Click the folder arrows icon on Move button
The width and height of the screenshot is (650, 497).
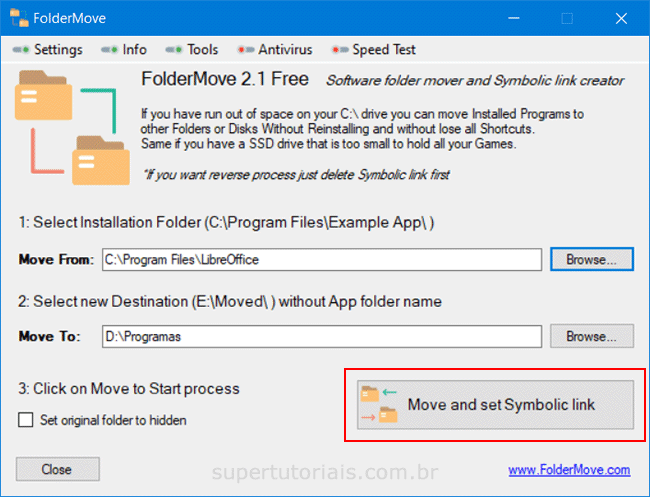click(378, 405)
